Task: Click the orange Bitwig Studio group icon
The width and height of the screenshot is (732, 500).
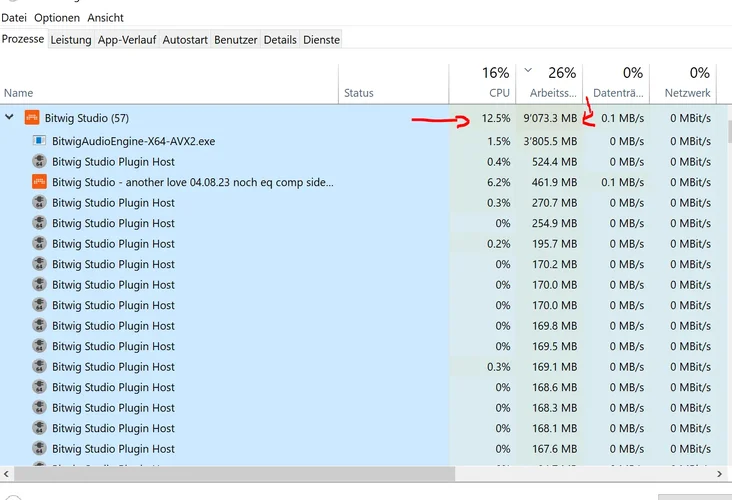Action: point(32,118)
